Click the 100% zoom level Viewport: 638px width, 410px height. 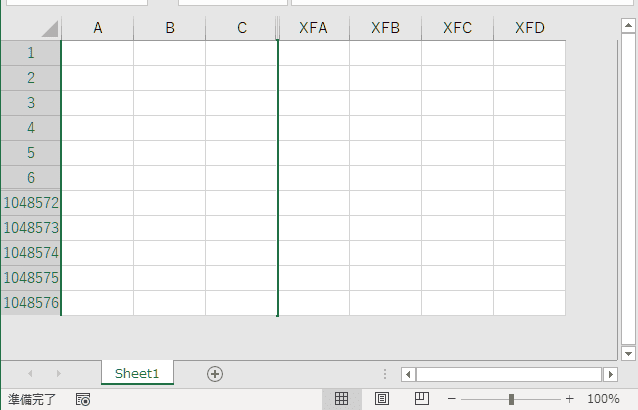(603, 399)
